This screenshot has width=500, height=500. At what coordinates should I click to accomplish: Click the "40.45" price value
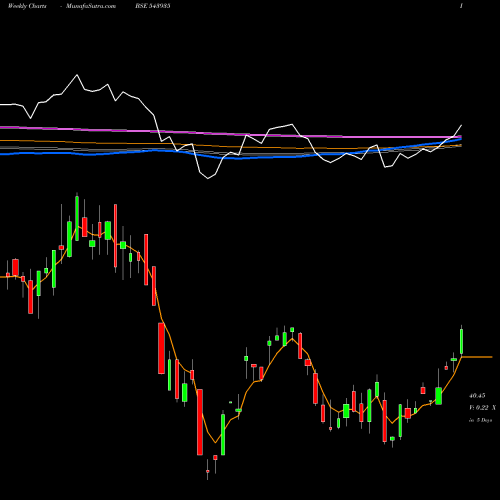pos(477,396)
